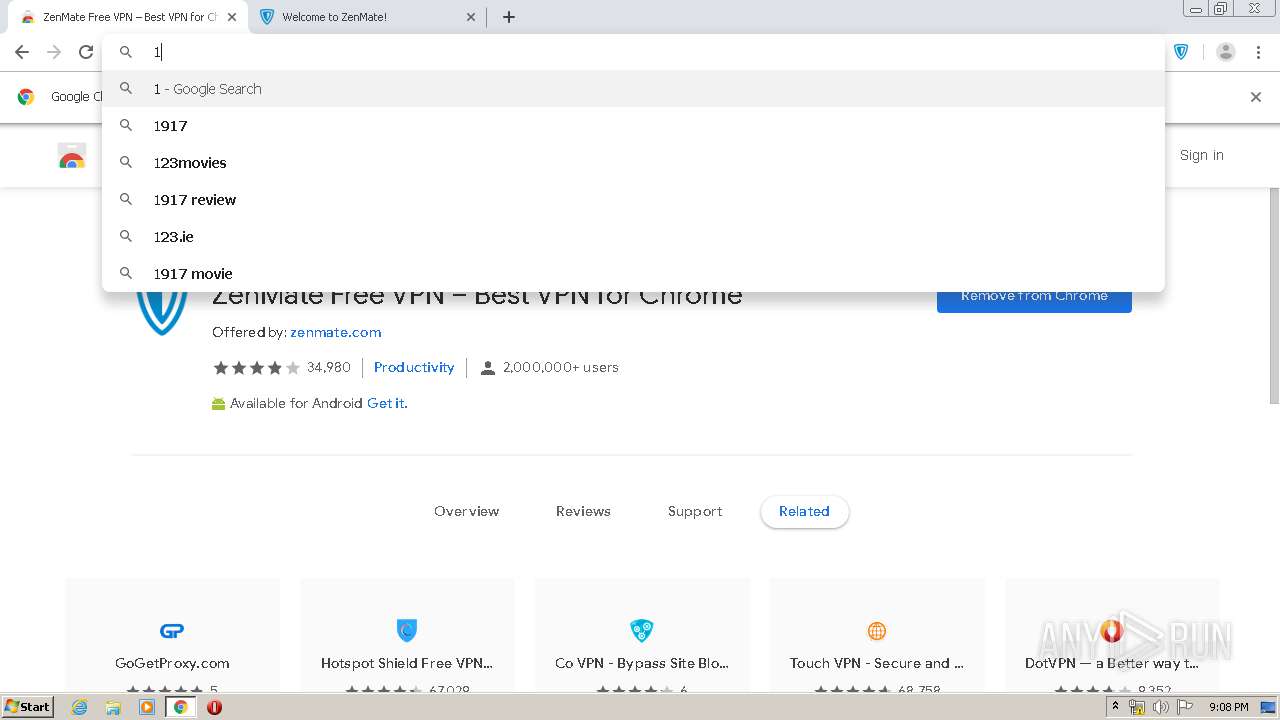1280x720 pixels.
Task: Dismiss the infobar with the X button
Action: coord(1256,97)
